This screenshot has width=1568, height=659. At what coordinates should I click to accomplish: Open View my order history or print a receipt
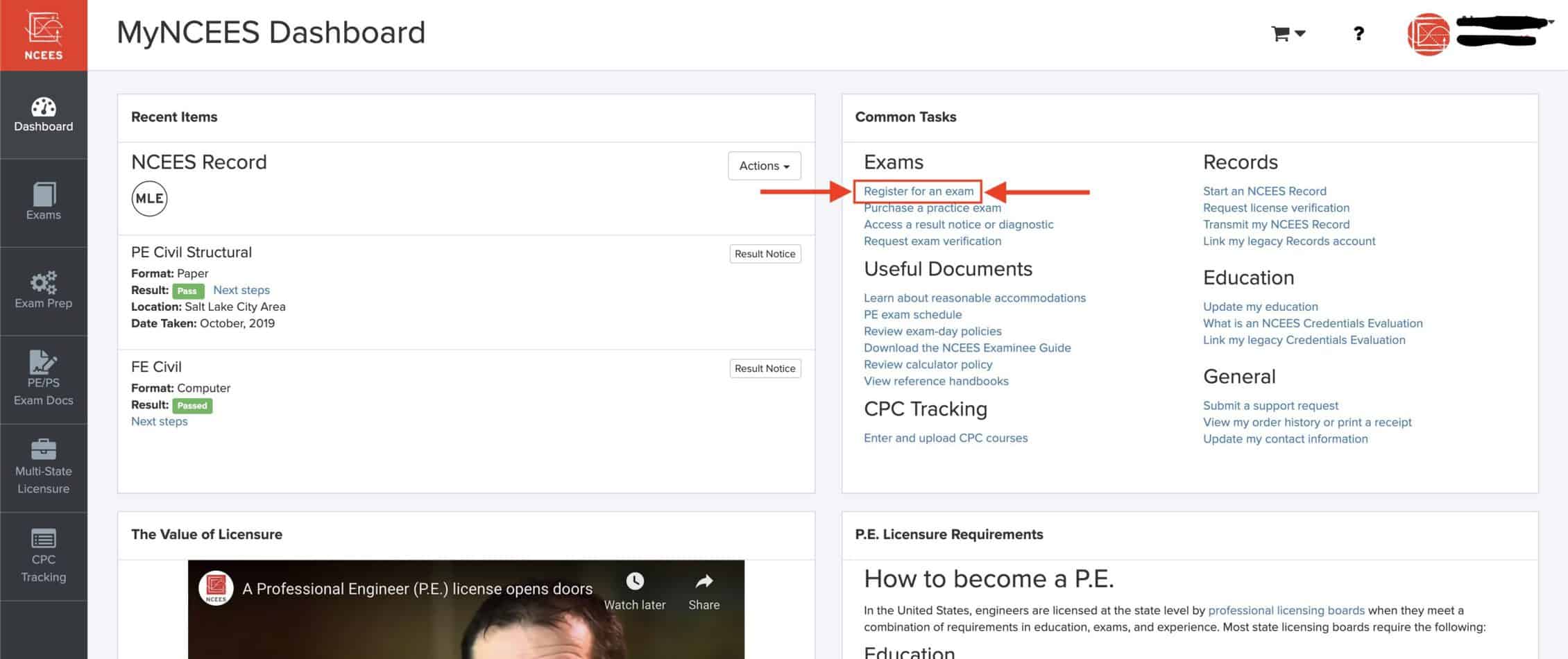pos(1307,422)
